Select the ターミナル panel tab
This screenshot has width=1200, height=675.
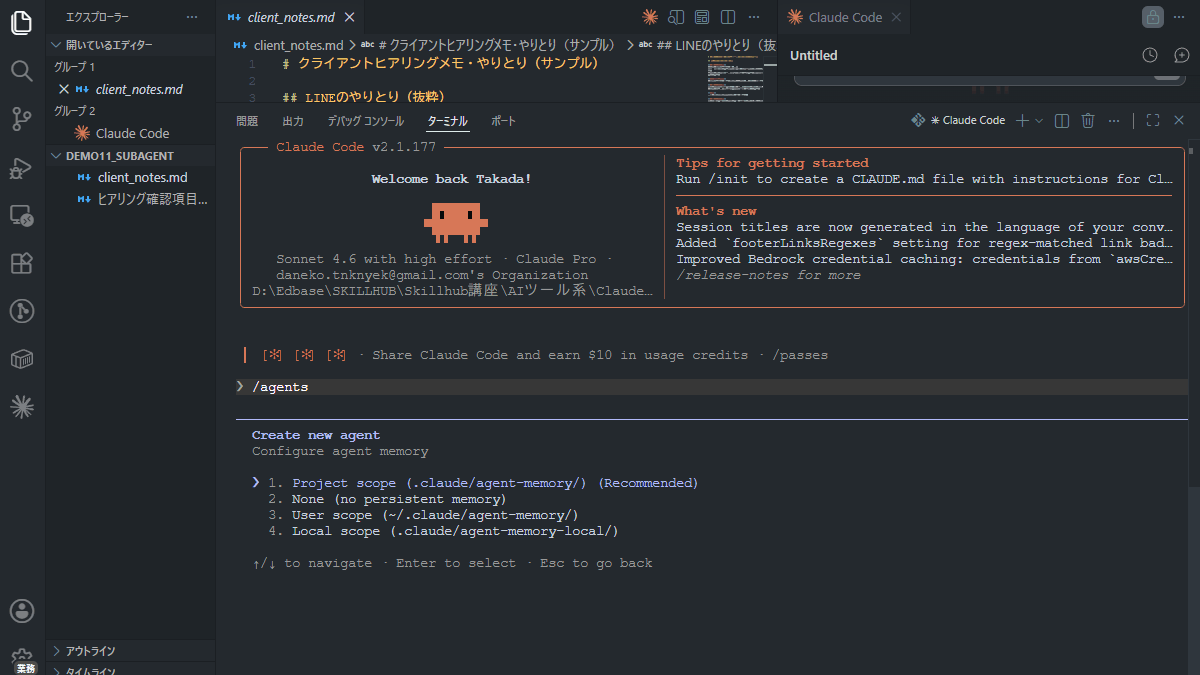447,121
